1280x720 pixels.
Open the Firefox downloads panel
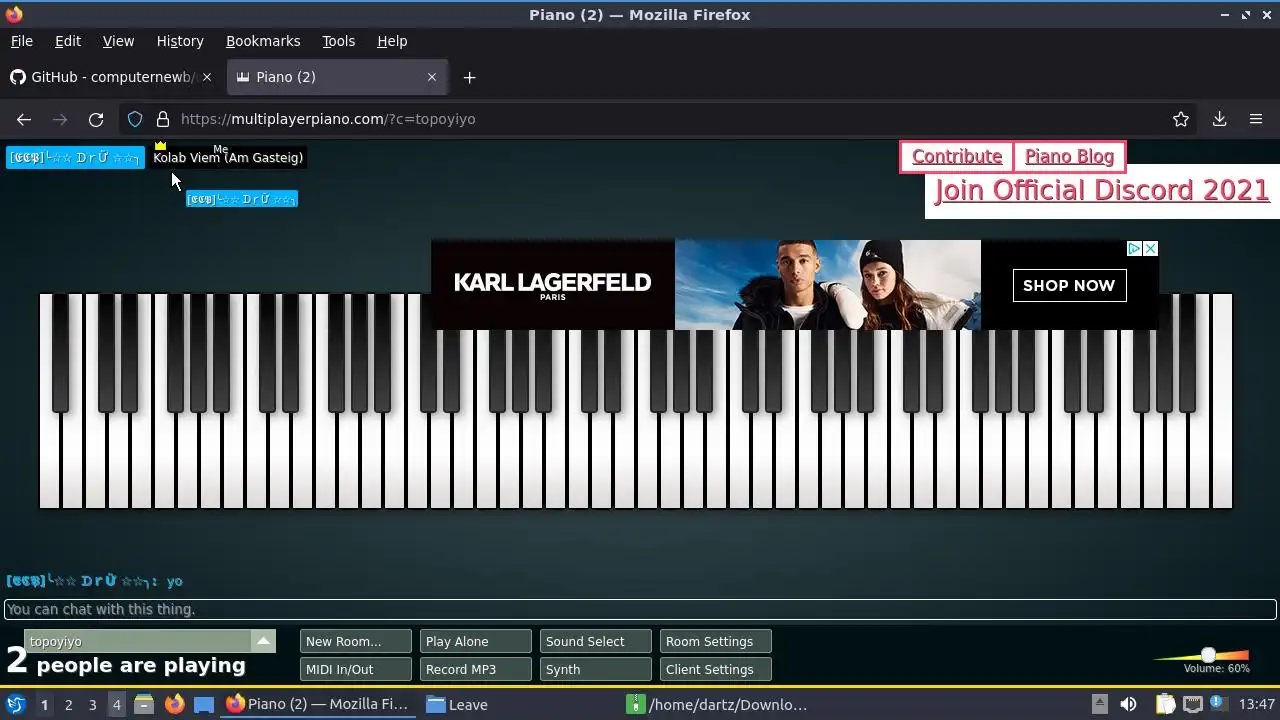[1220, 119]
